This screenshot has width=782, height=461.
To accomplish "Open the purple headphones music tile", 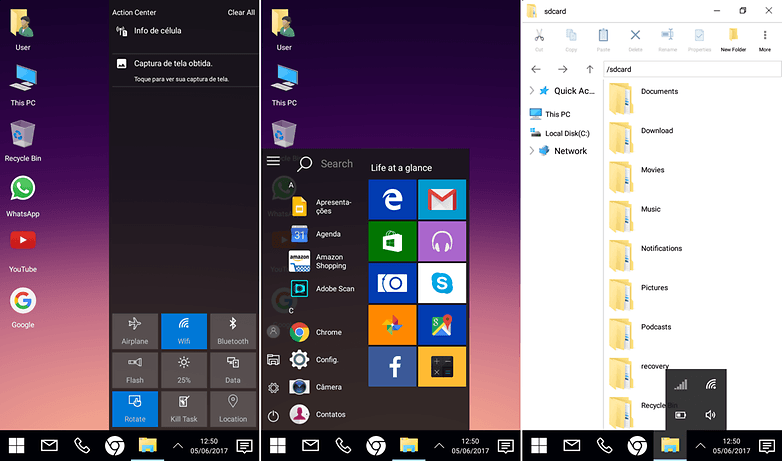I will (442, 241).
